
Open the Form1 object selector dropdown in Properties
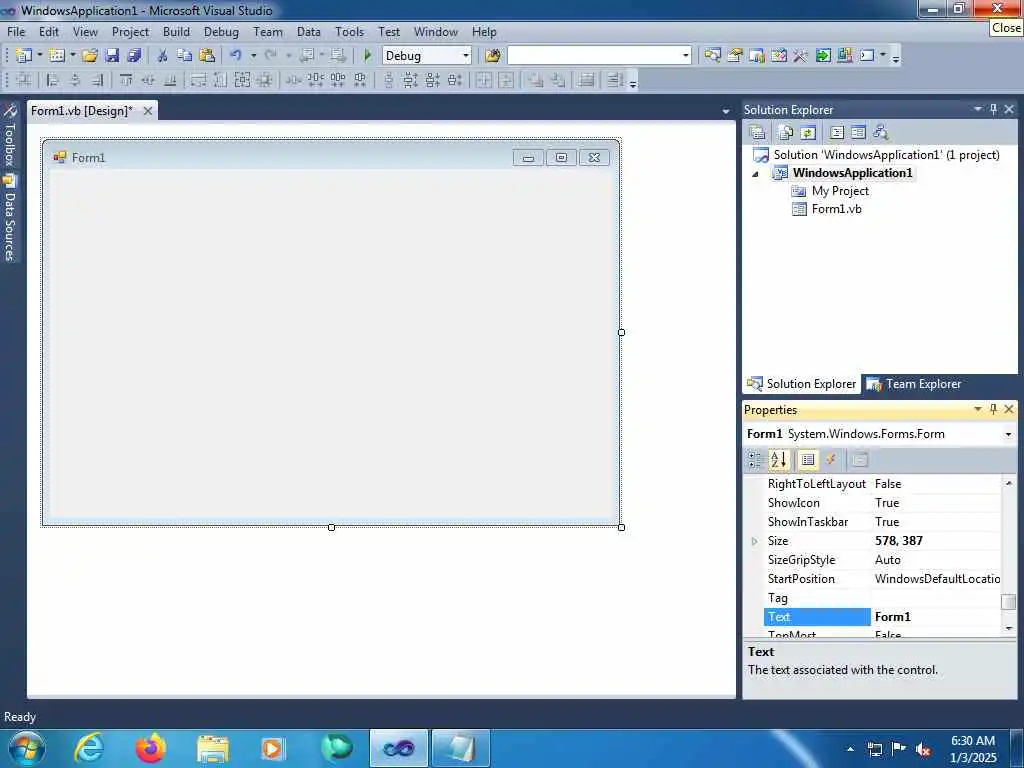(x=1008, y=434)
